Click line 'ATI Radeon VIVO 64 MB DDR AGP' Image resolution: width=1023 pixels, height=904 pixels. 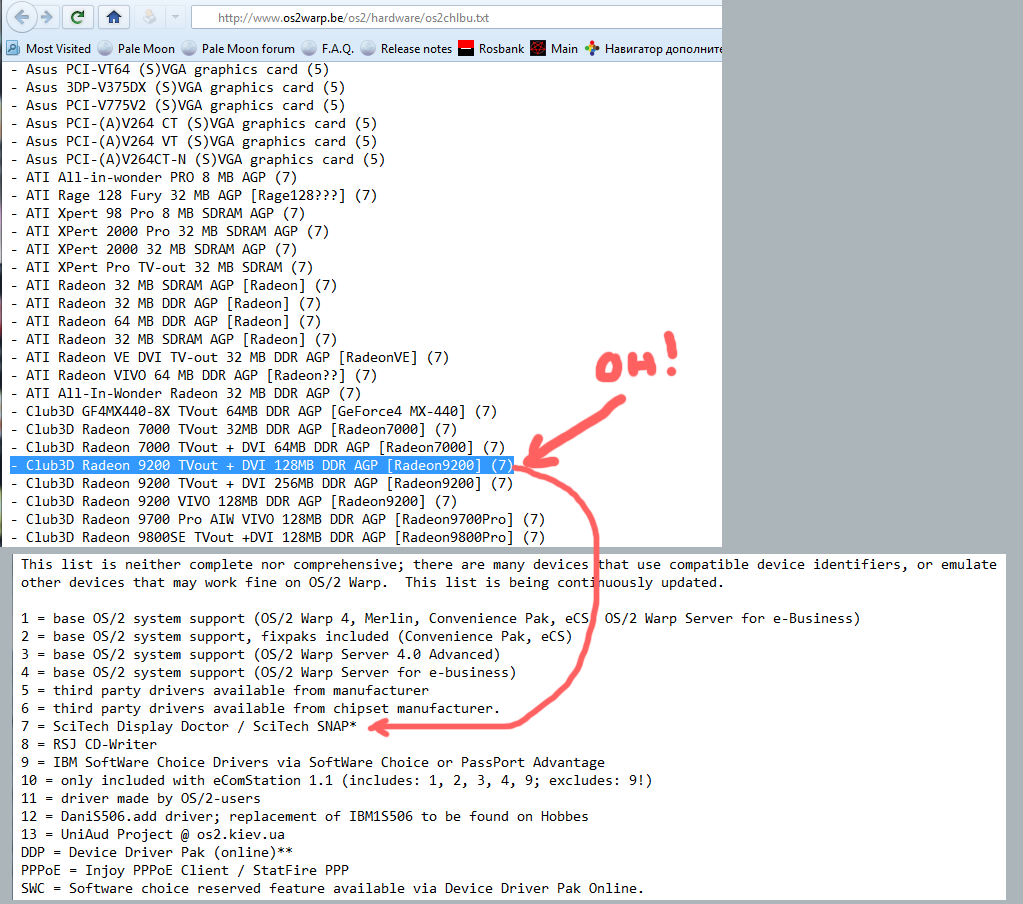[194, 376]
